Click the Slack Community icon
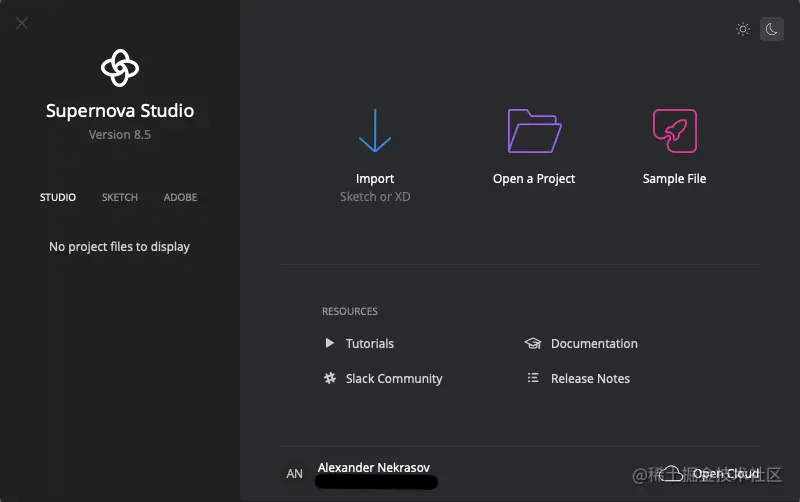This screenshot has width=800, height=502. [330, 378]
